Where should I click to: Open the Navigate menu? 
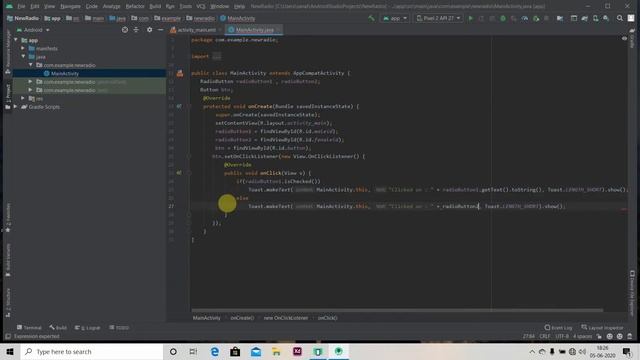[70, 6]
